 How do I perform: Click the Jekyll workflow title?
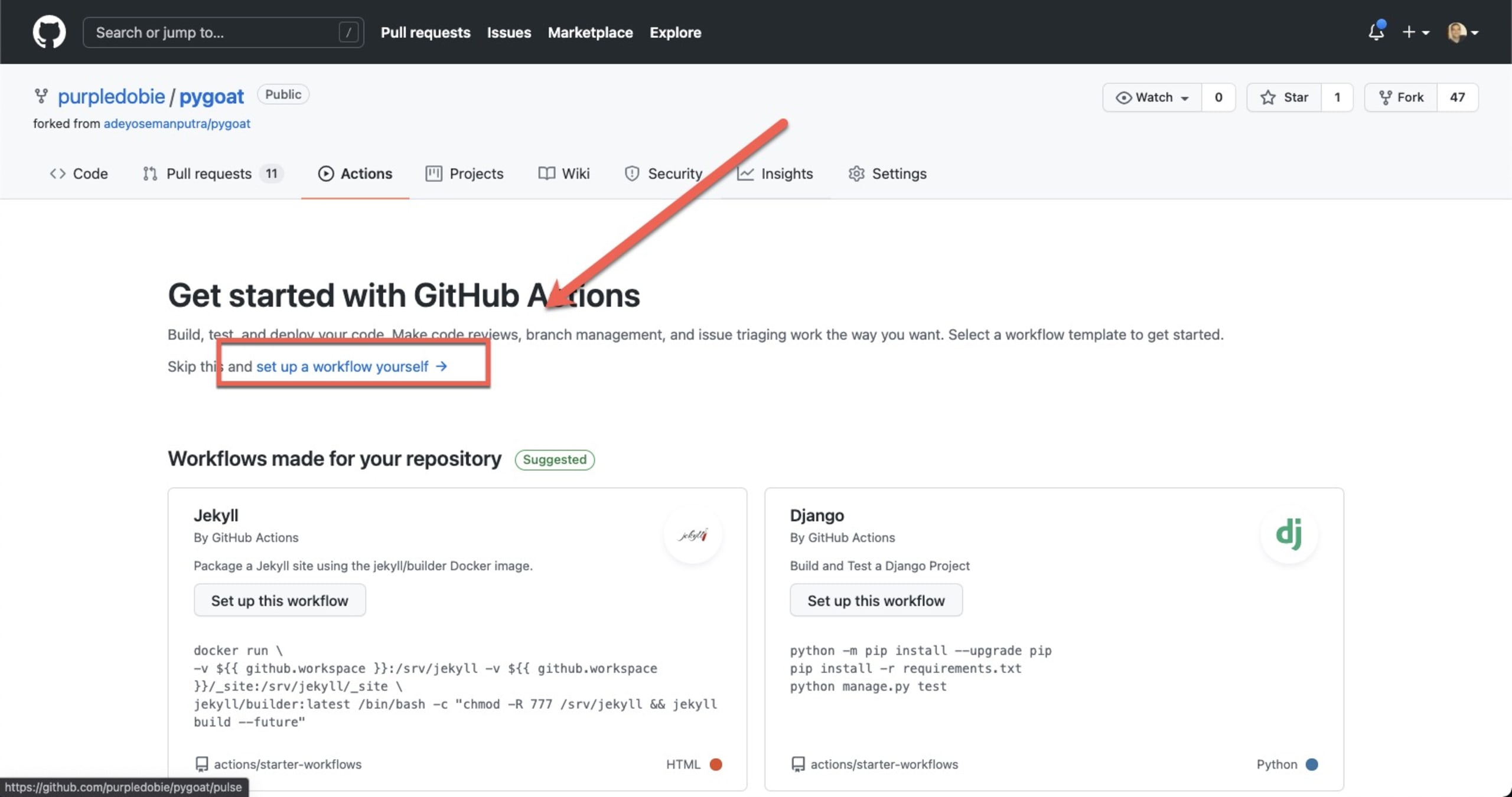tap(216, 515)
